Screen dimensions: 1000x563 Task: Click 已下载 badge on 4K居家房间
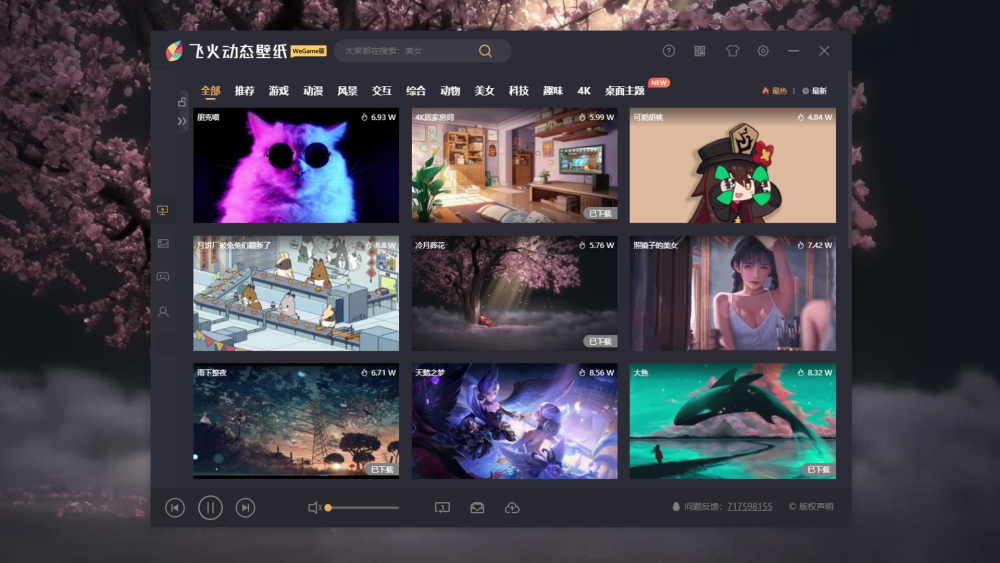point(600,214)
